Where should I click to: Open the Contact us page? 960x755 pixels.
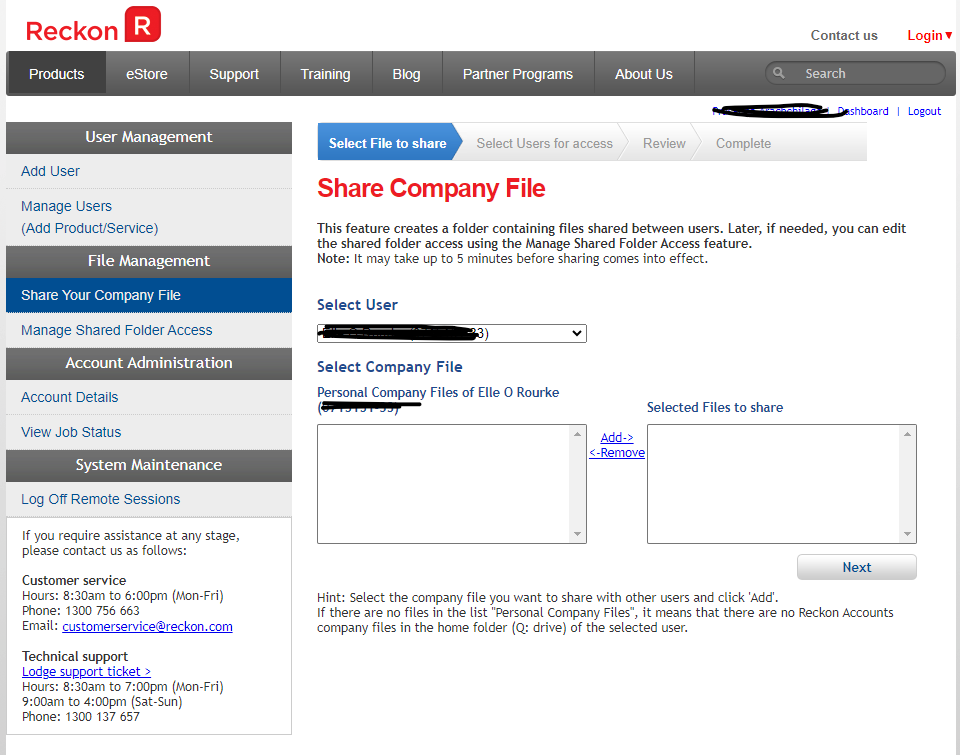tap(844, 36)
